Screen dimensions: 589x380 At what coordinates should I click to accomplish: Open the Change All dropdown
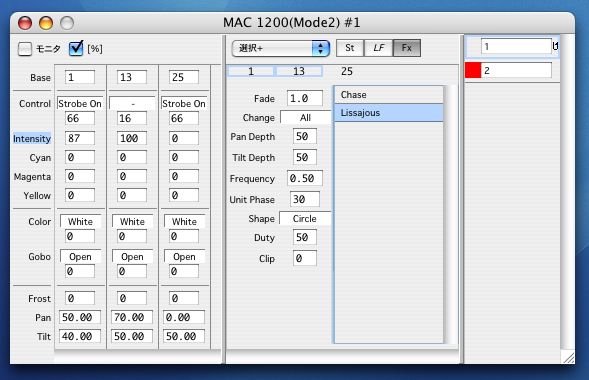(305, 118)
